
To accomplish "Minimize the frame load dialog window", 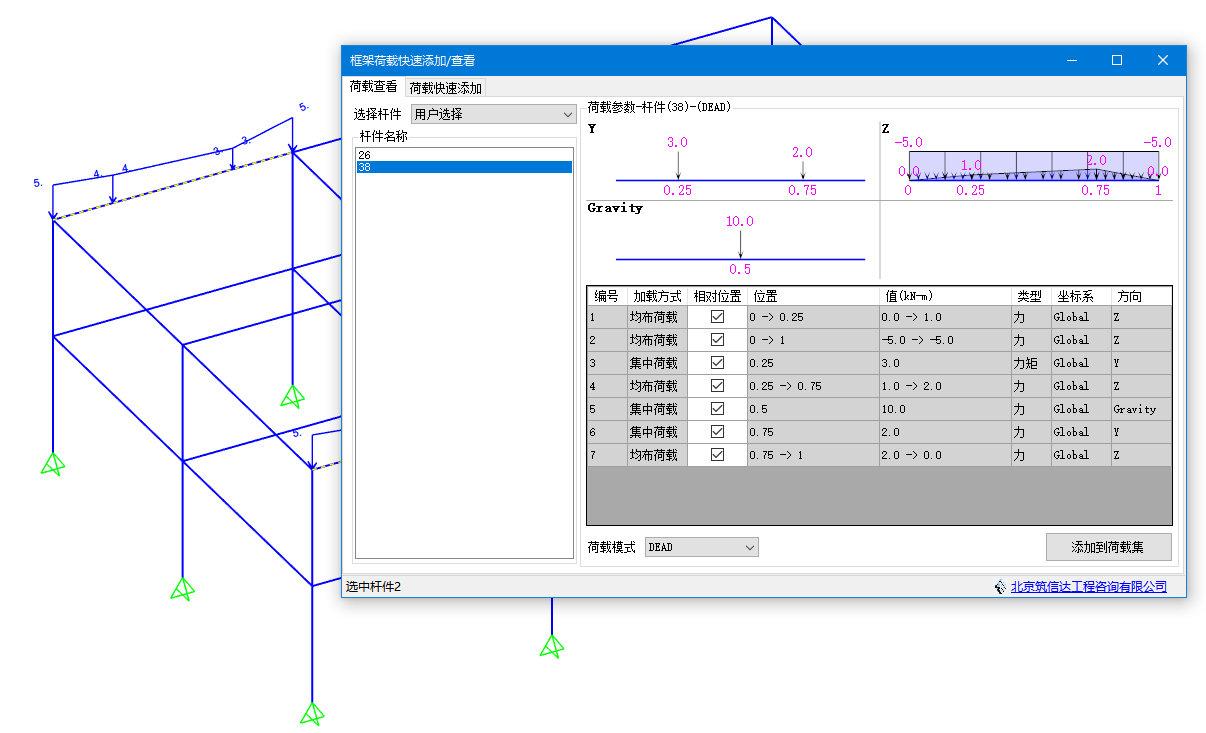I will coord(1071,60).
